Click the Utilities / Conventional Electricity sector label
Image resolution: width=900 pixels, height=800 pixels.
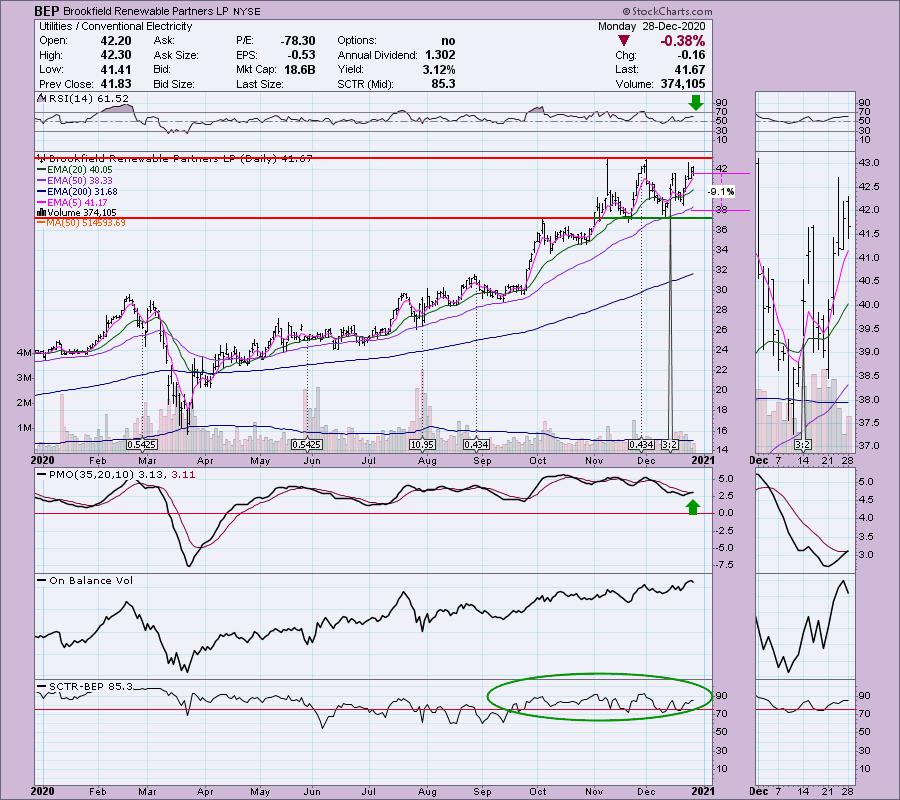coord(115,26)
